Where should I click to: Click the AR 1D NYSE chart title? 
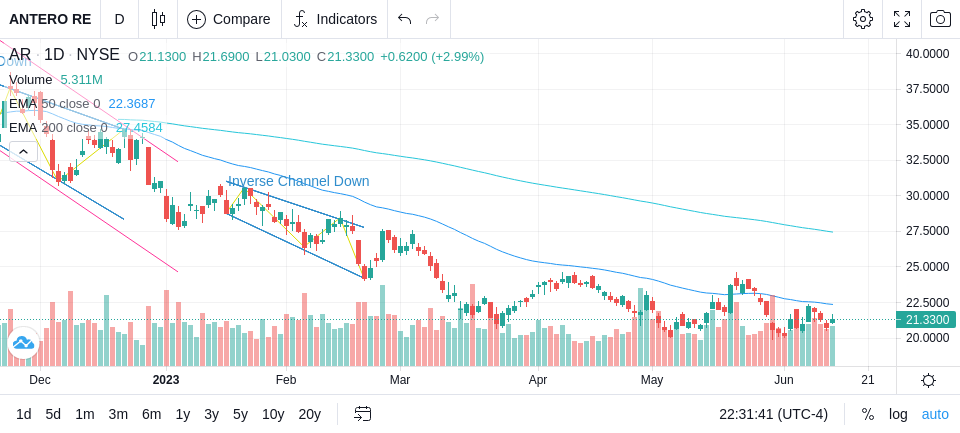[64, 55]
